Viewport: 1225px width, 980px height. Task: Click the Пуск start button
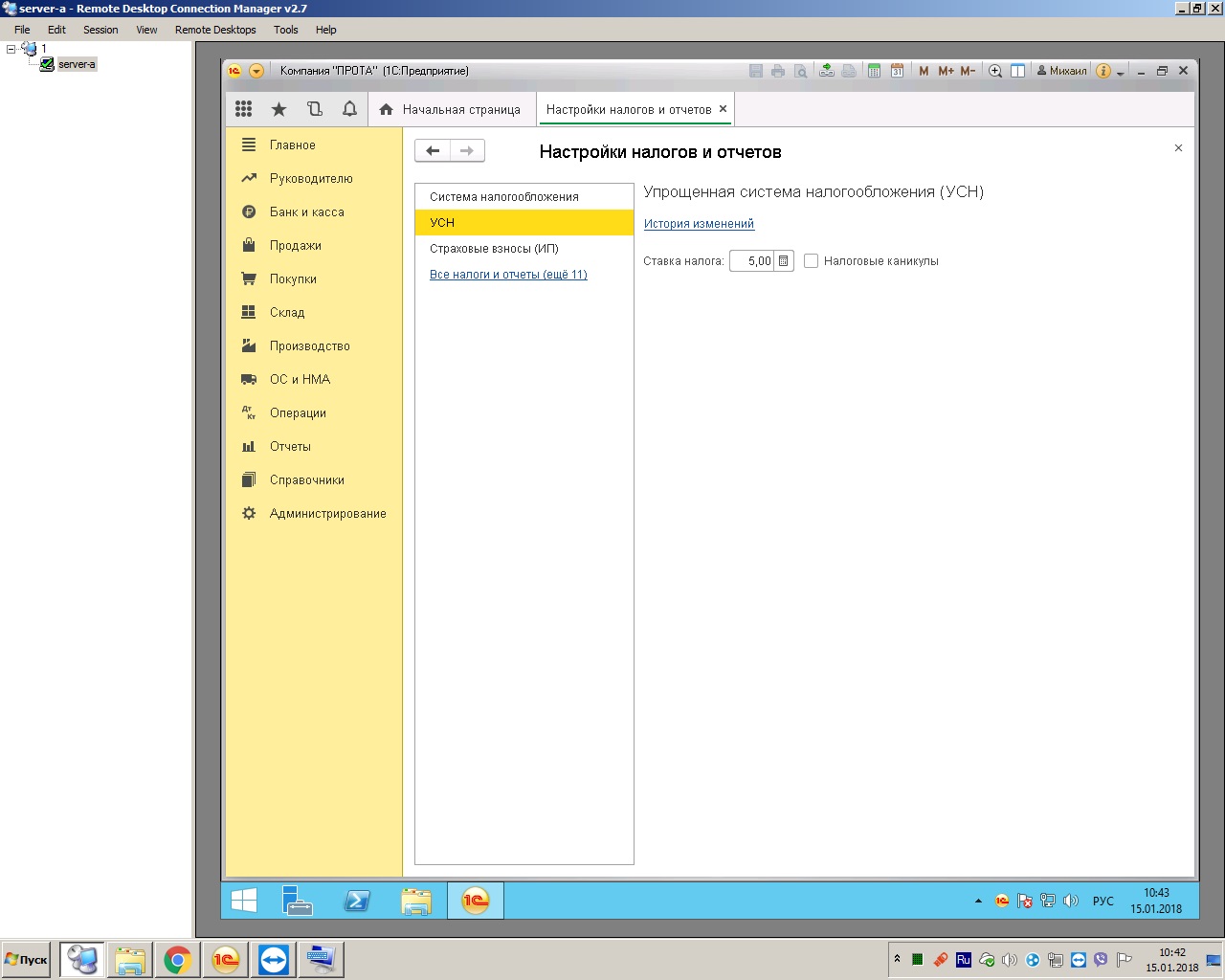[27, 959]
